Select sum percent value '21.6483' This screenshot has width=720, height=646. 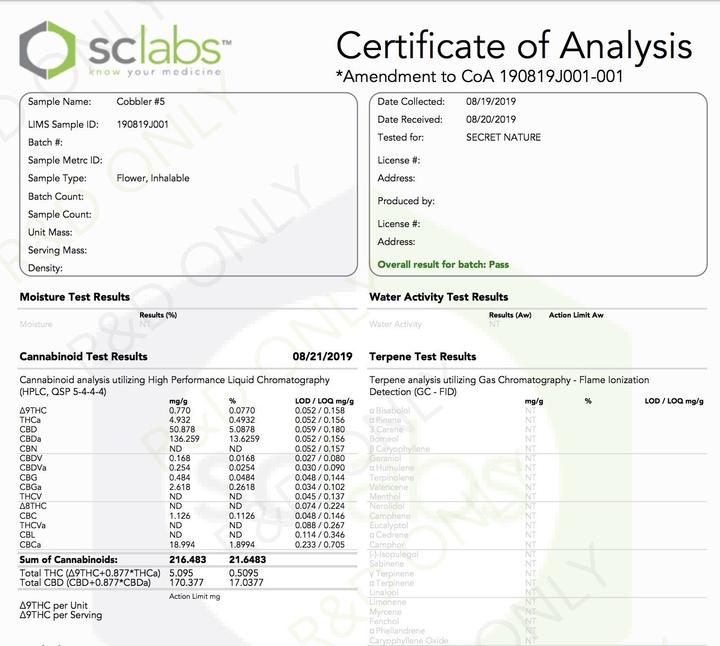pos(248,560)
